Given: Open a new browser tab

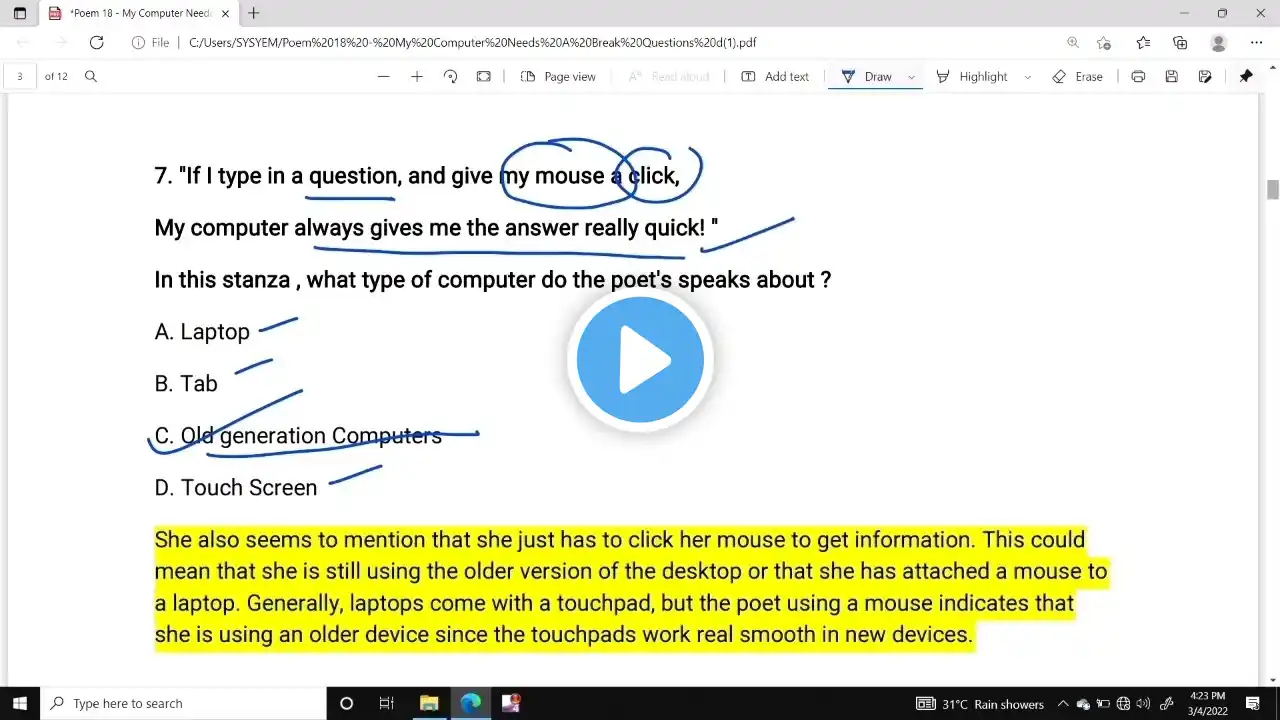Looking at the screenshot, I should tap(254, 13).
